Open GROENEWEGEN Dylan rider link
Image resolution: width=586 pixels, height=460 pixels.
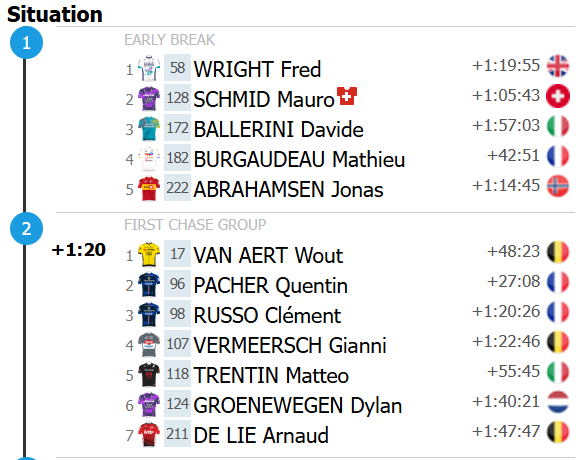(297, 406)
